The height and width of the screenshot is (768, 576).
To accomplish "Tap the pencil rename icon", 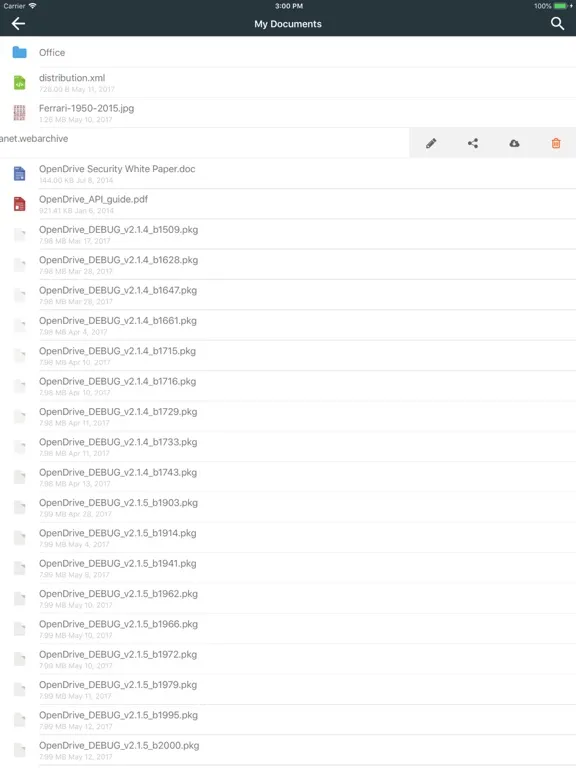I will point(431,143).
